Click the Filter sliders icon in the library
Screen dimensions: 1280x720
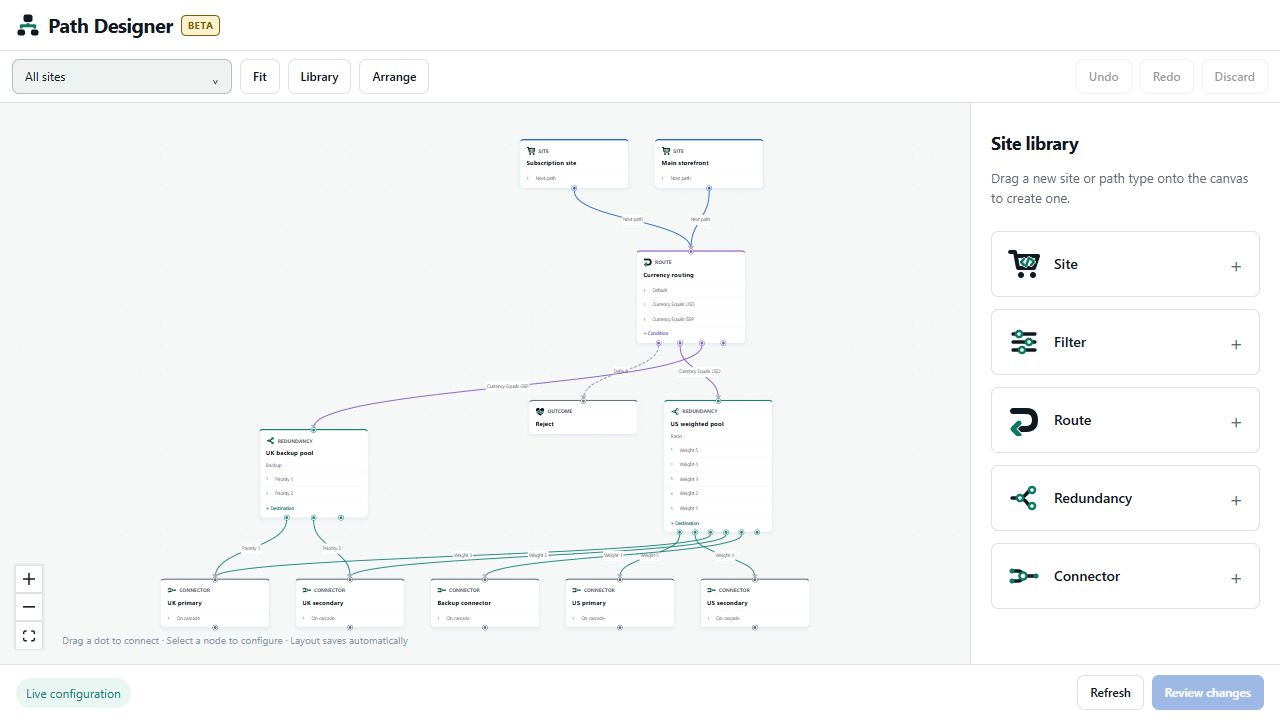click(x=1024, y=342)
